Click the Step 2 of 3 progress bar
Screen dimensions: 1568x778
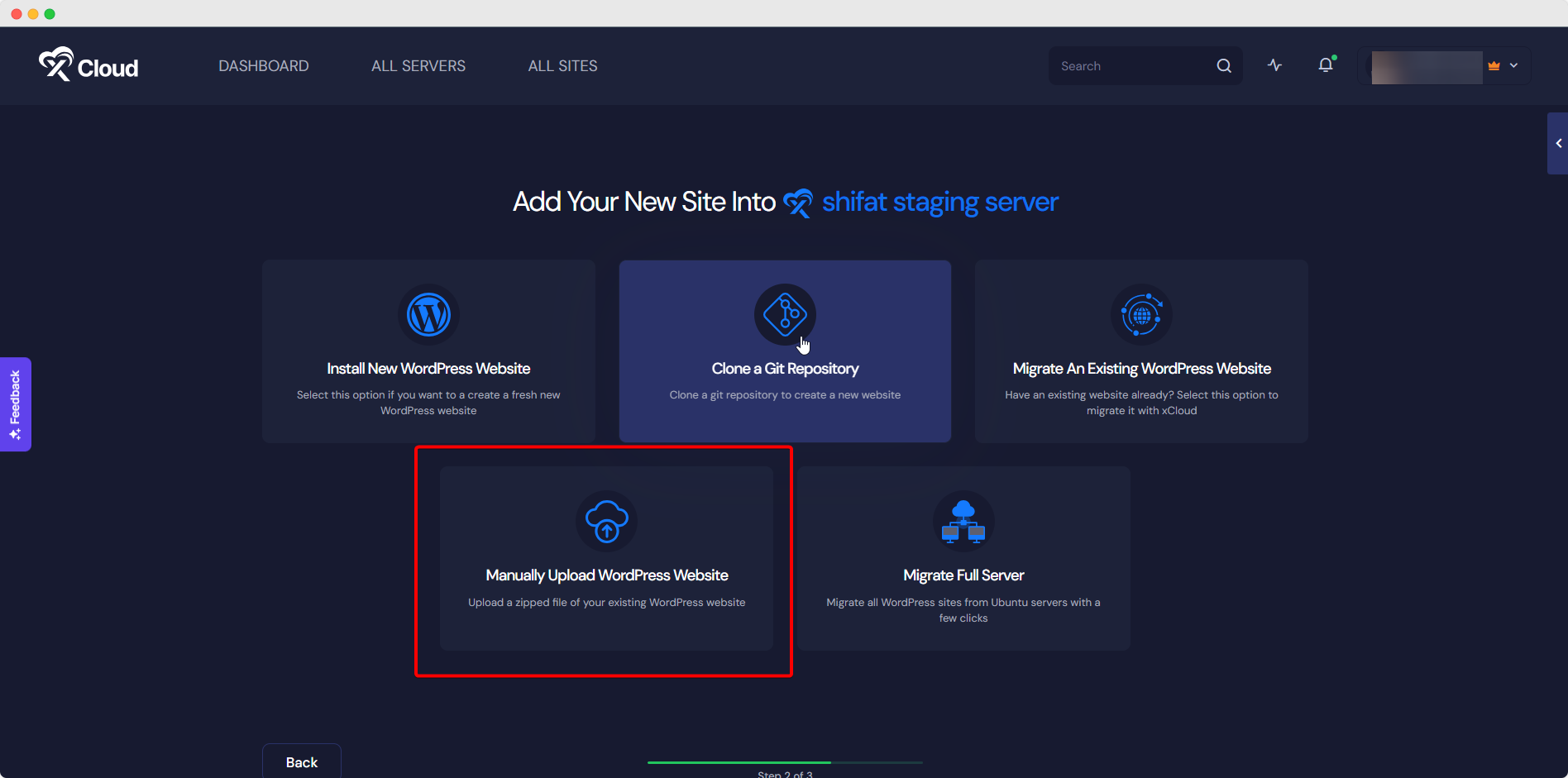point(785,763)
